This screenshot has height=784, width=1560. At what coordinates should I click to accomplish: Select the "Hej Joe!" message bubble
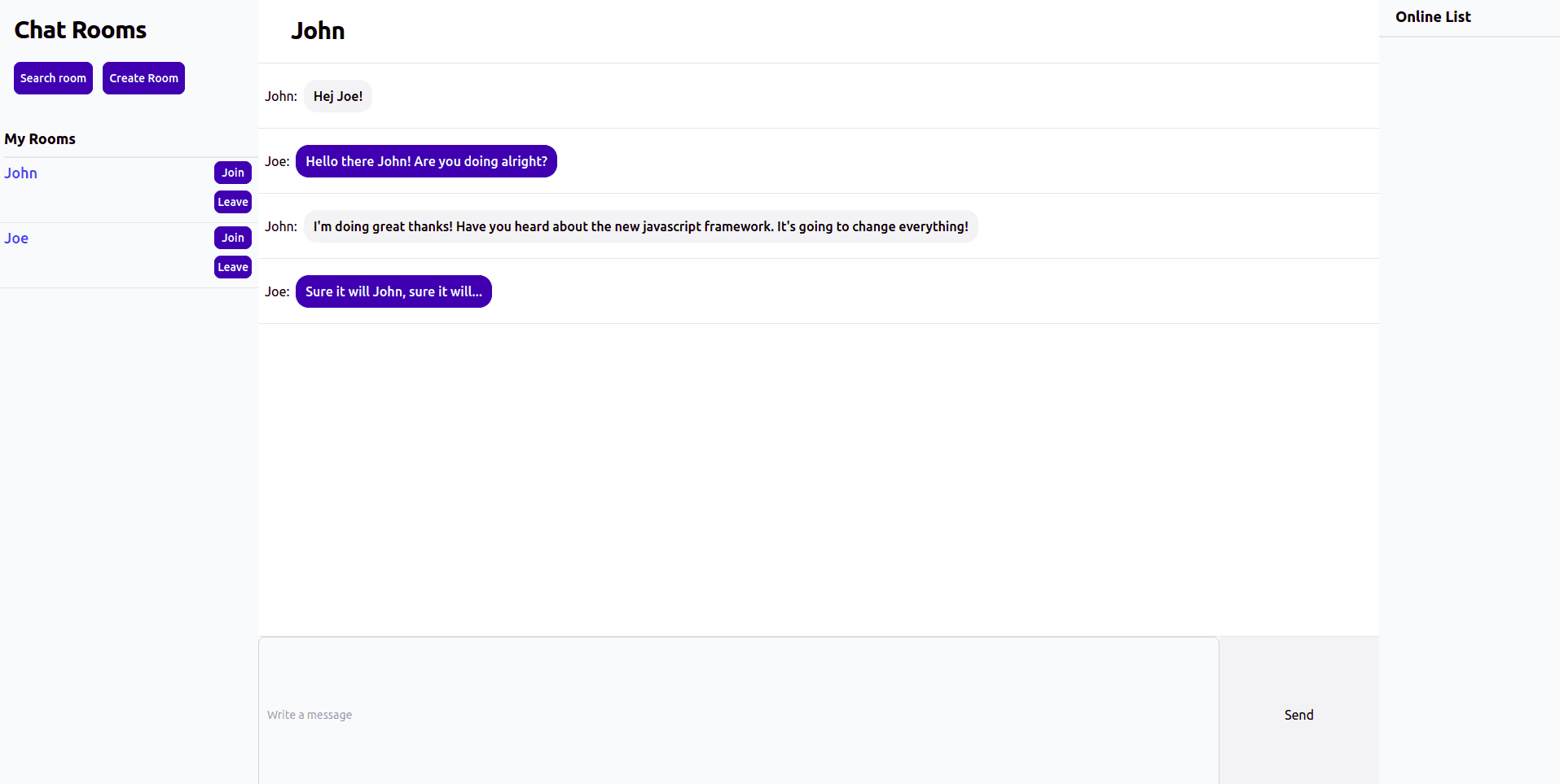click(x=338, y=96)
